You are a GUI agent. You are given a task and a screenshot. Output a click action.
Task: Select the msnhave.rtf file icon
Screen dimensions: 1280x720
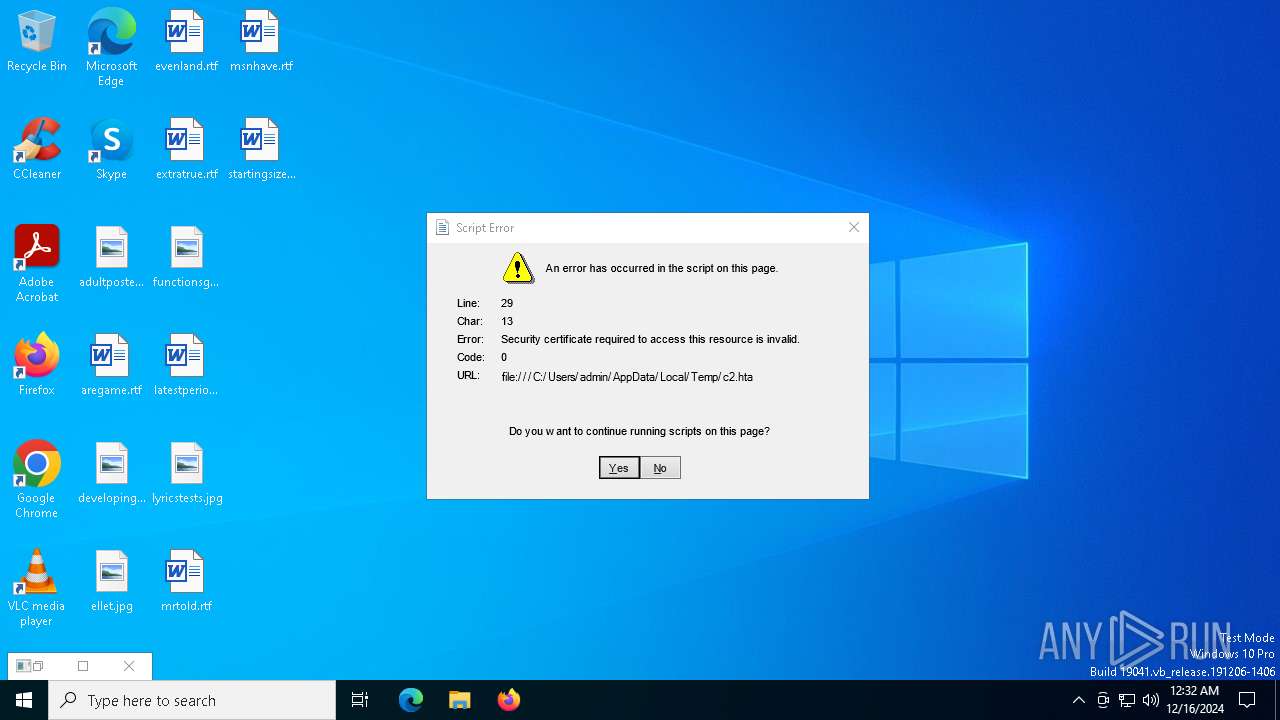coord(261,41)
